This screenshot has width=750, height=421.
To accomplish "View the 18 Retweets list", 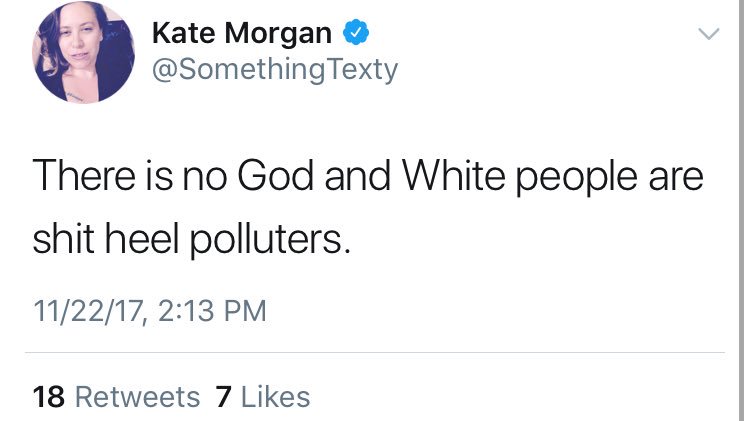I will click(116, 397).
